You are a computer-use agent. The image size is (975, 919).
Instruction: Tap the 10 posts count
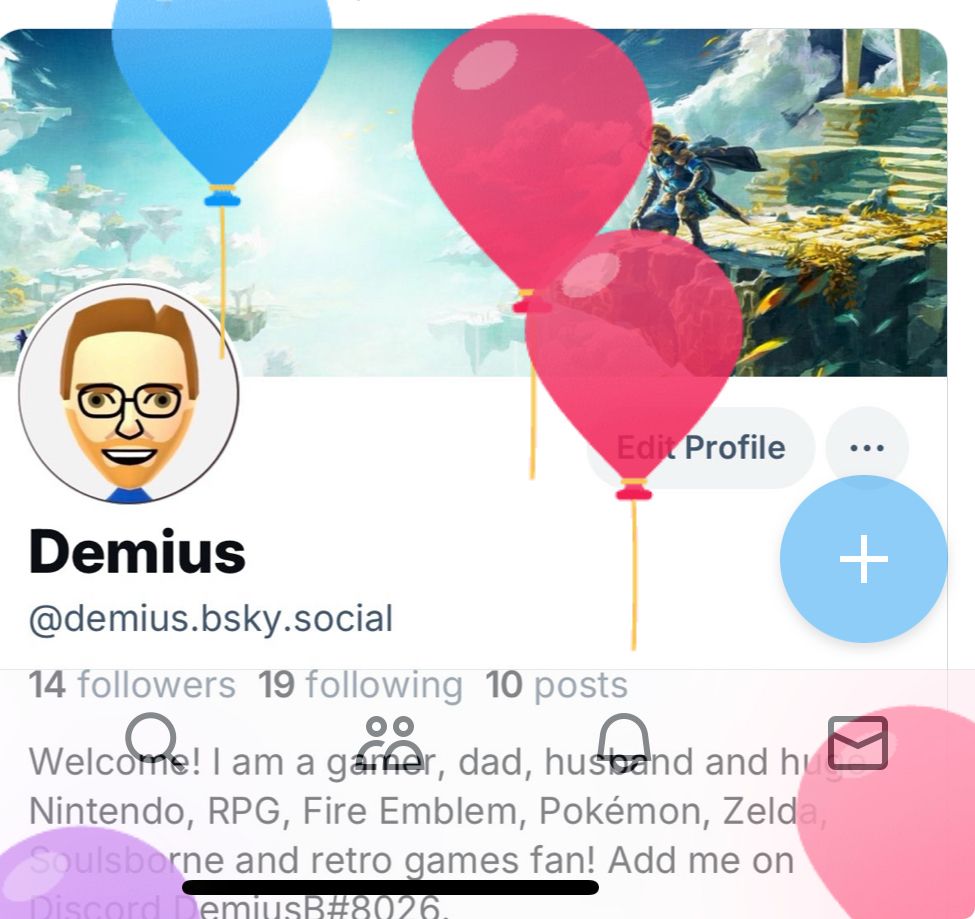(x=557, y=685)
